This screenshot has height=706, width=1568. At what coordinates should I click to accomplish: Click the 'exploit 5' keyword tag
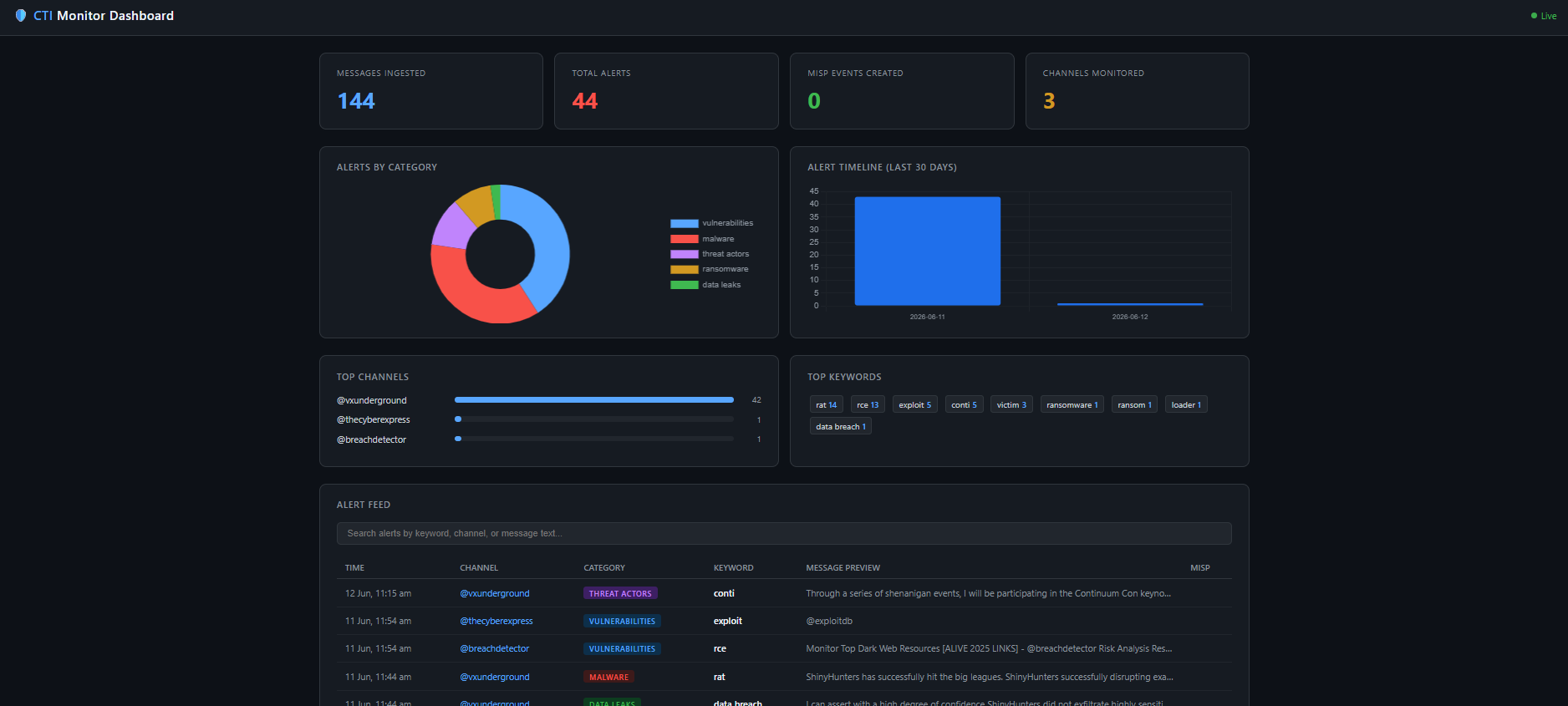pos(915,404)
